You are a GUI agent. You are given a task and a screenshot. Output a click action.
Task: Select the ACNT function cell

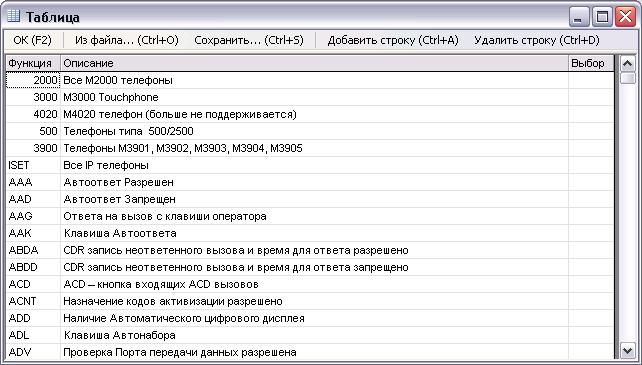pyautogui.click(x=33, y=302)
